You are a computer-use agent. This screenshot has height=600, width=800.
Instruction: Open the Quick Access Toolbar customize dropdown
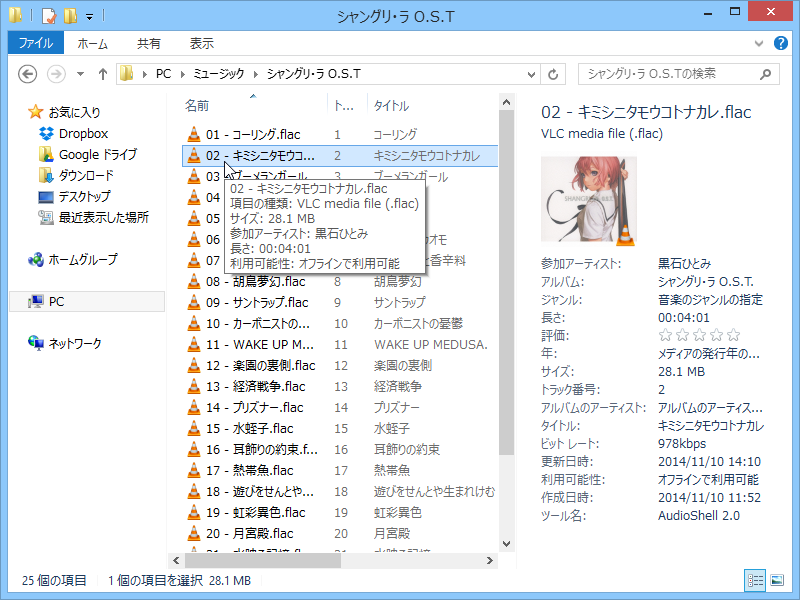pos(88,15)
